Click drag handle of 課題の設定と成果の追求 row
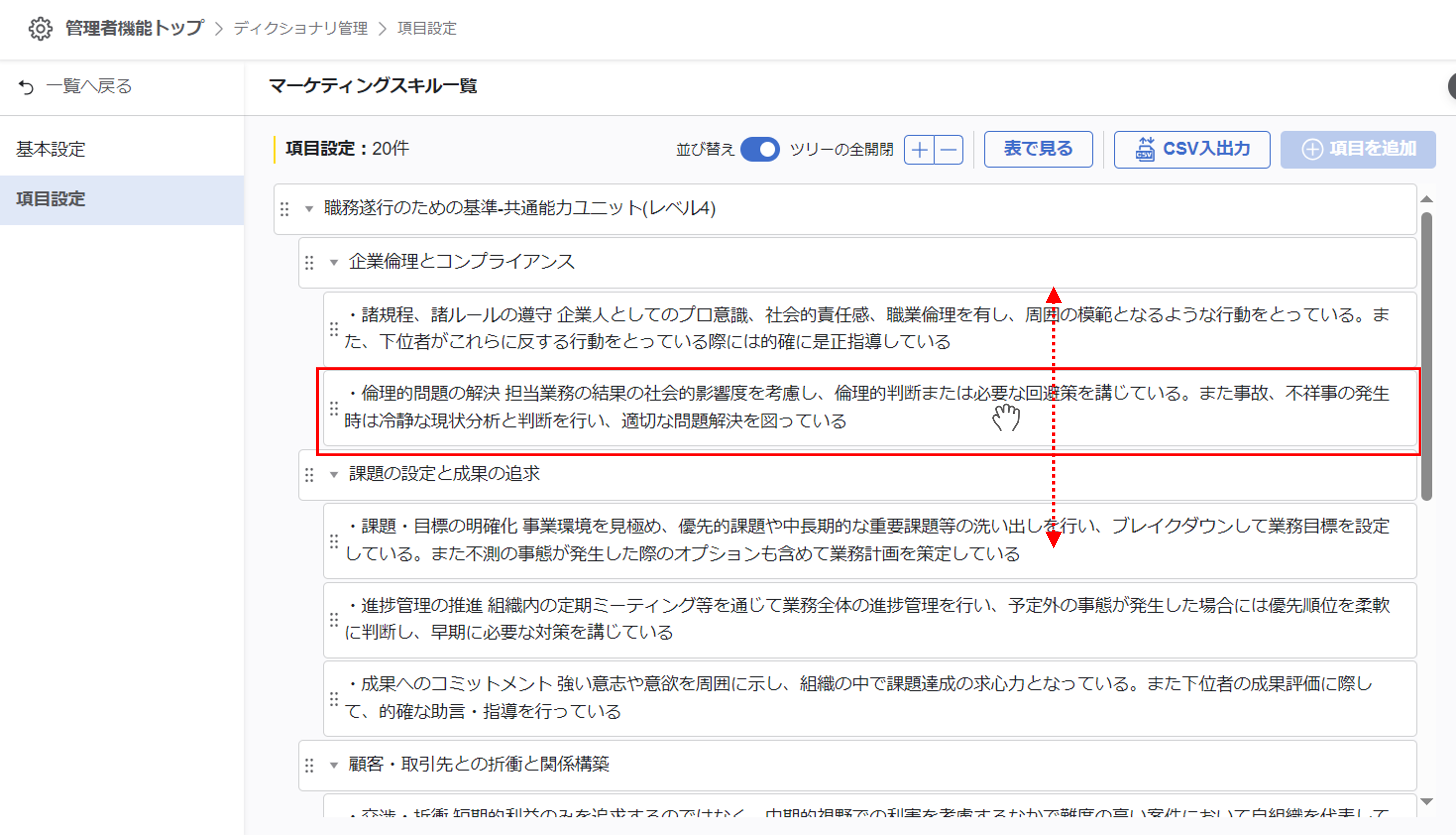Screen dimensions: 1456x835 [310, 475]
